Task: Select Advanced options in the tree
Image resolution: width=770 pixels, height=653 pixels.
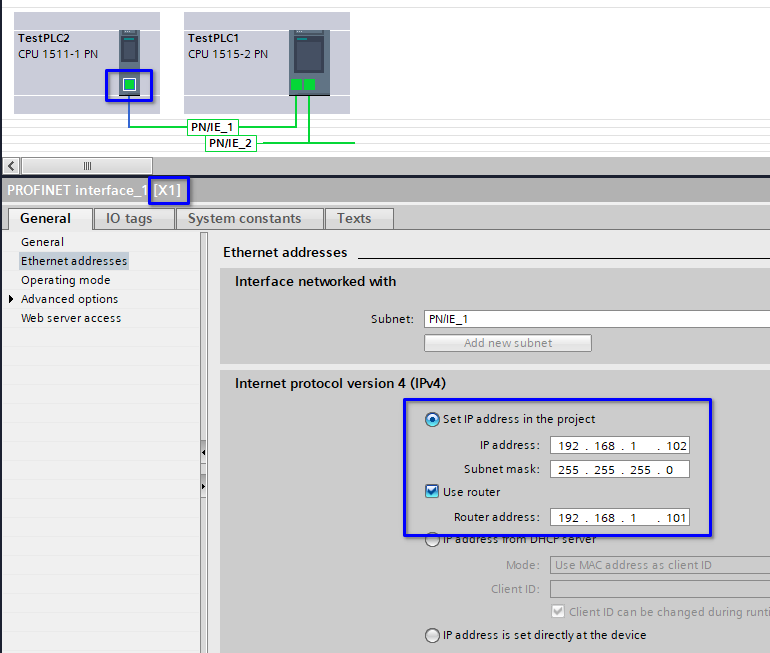Action: coord(69,299)
